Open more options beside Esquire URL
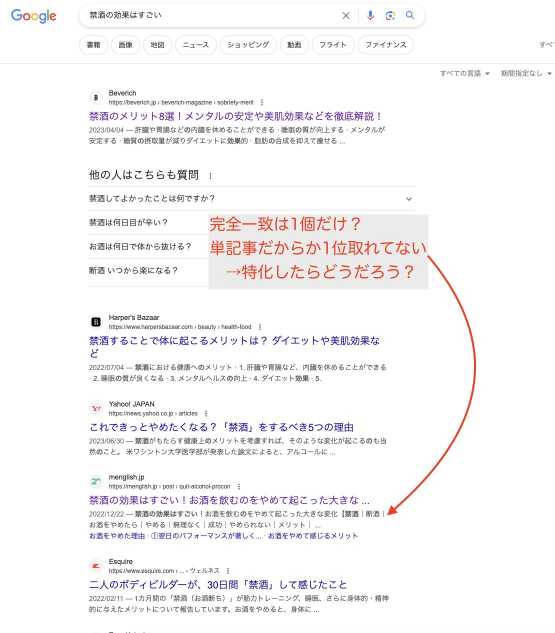The width and height of the screenshot is (555, 633). tap(228, 571)
